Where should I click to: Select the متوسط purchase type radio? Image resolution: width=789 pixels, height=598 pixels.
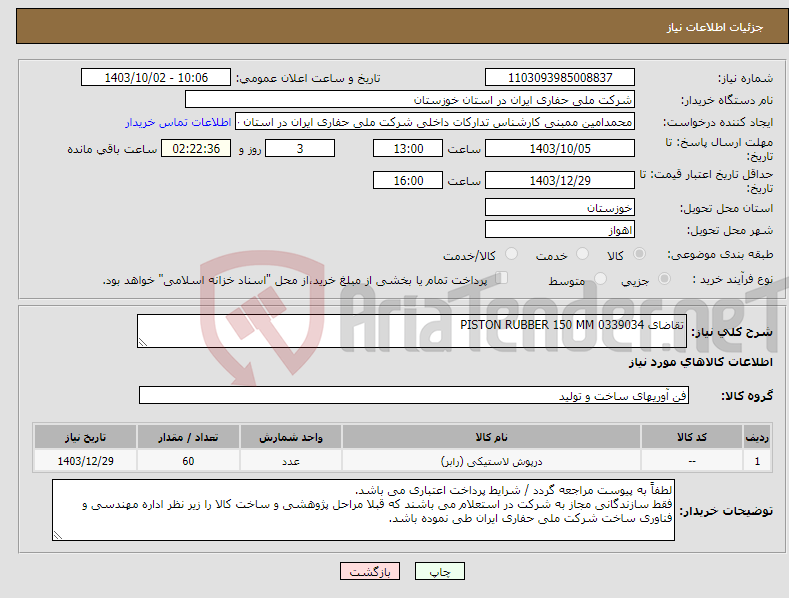600,278
